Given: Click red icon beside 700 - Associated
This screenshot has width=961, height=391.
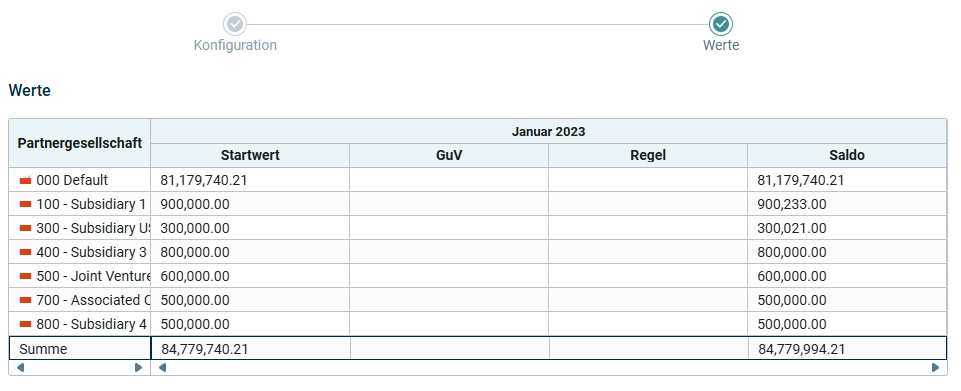Looking at the screenshot, I should (25, 300).
